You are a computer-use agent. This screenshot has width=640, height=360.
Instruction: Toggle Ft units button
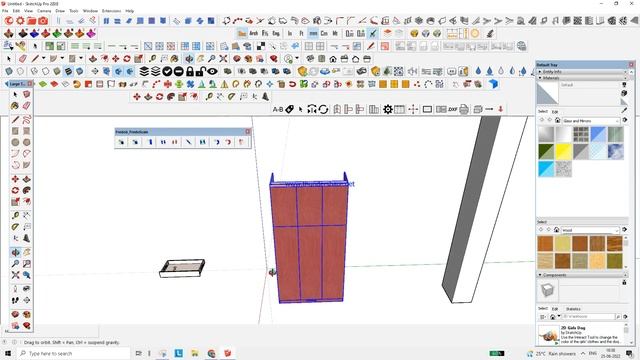pos(301,33)
